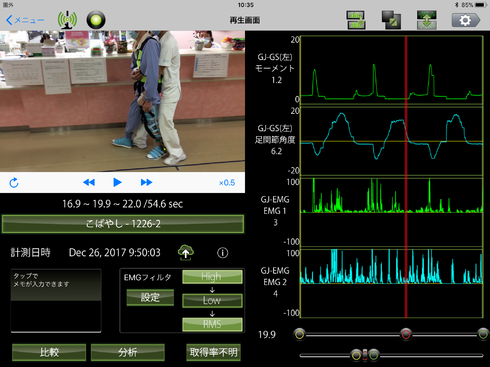
Task: Toggle the High EMG filter
Action: pyautogui.click(x=212, y=277)
